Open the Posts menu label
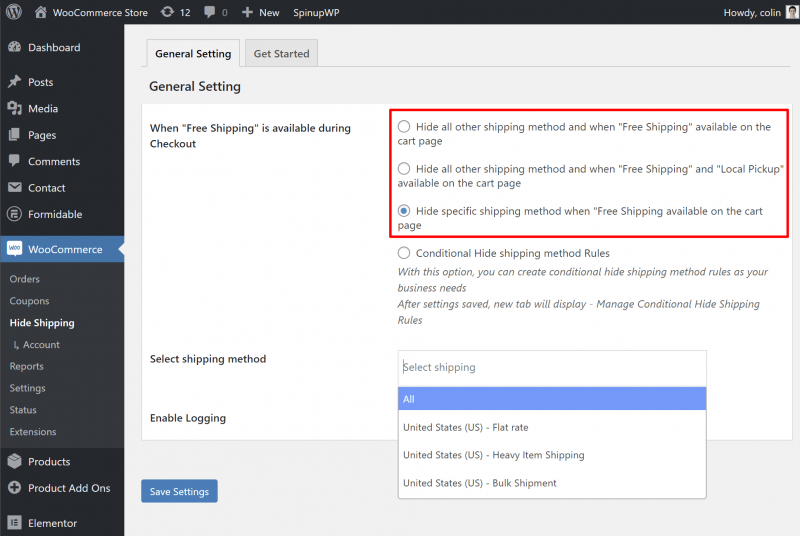This screenshot has width=800, height=536. tap(40, 82)
